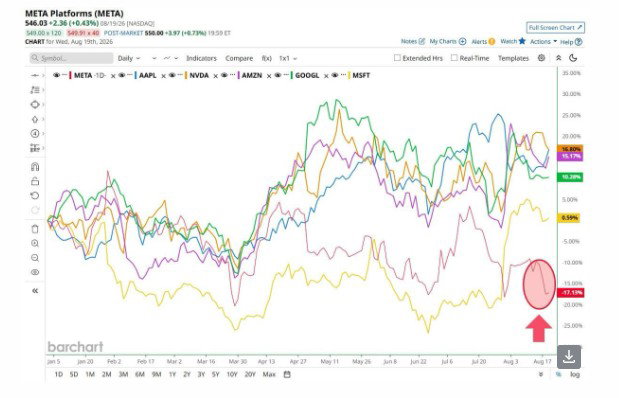Click the undo arrow icon

[35, 195]
